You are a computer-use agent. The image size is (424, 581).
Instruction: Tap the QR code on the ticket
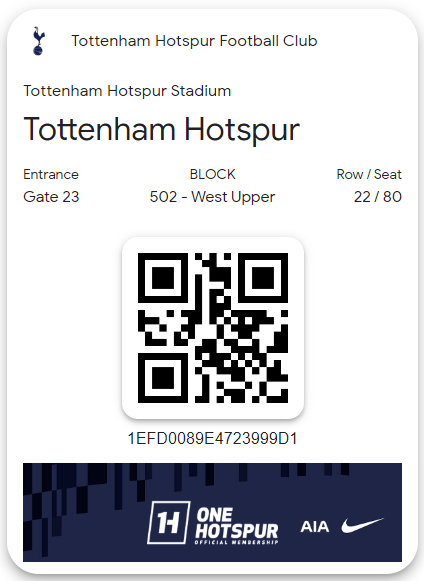pos(213,328)
